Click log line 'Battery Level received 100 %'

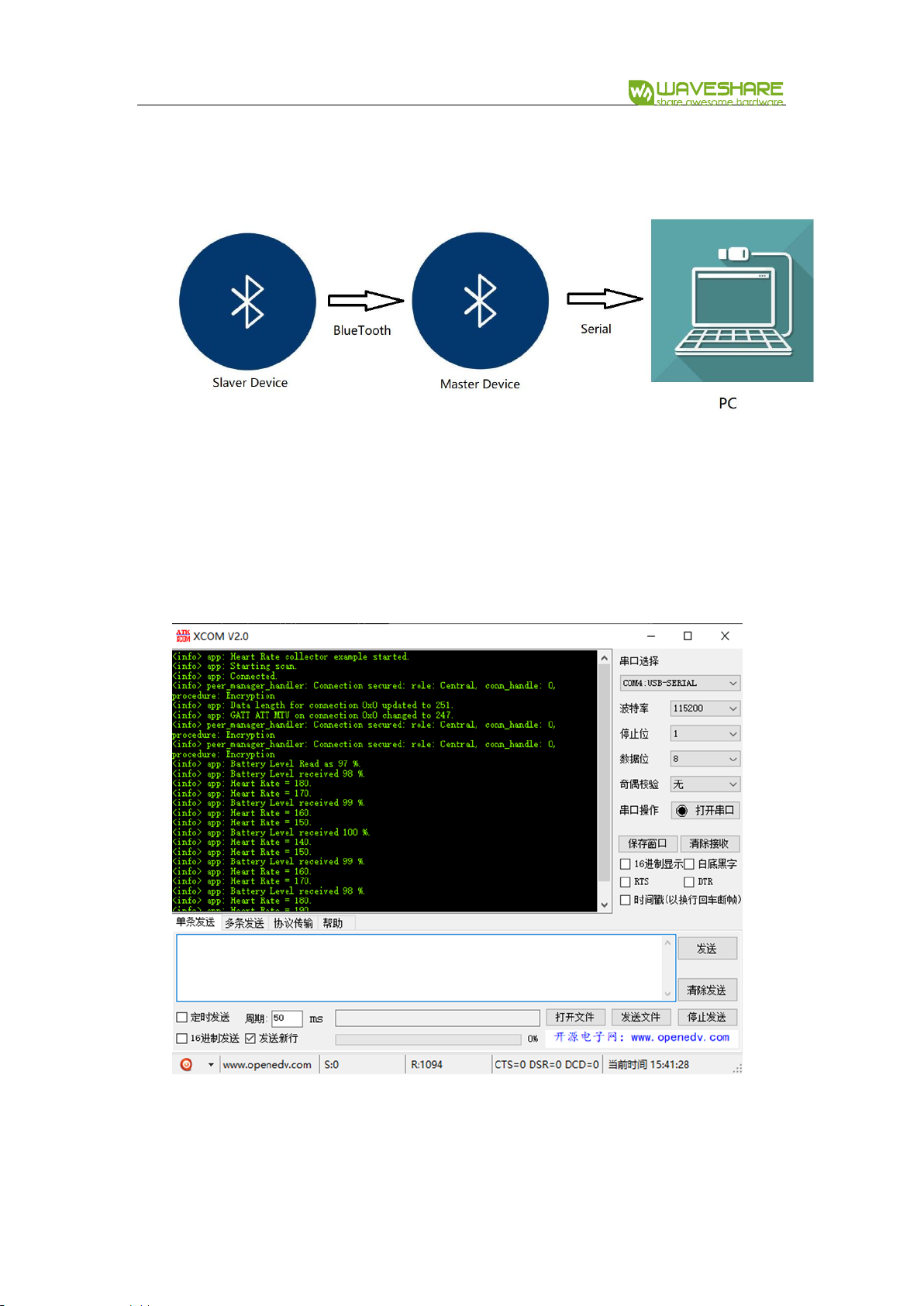click(x=271, y=832)
